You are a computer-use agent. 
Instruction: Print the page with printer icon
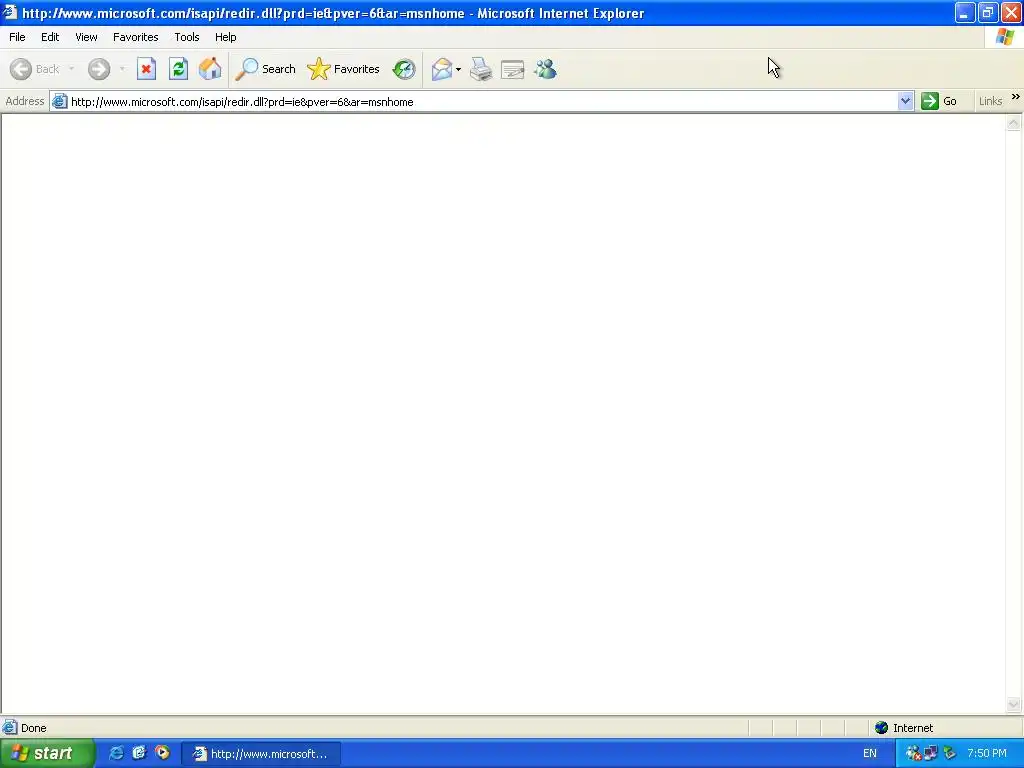(481, 69)
